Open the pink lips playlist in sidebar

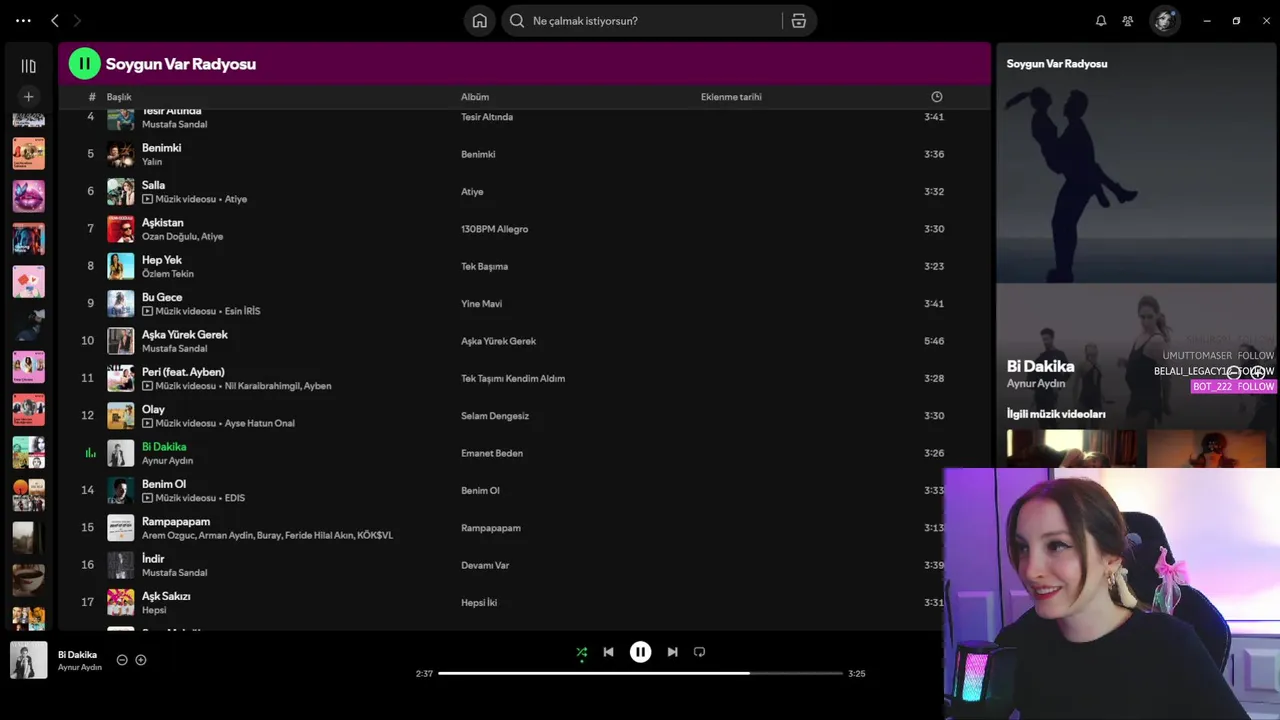[x=28, y=196]
